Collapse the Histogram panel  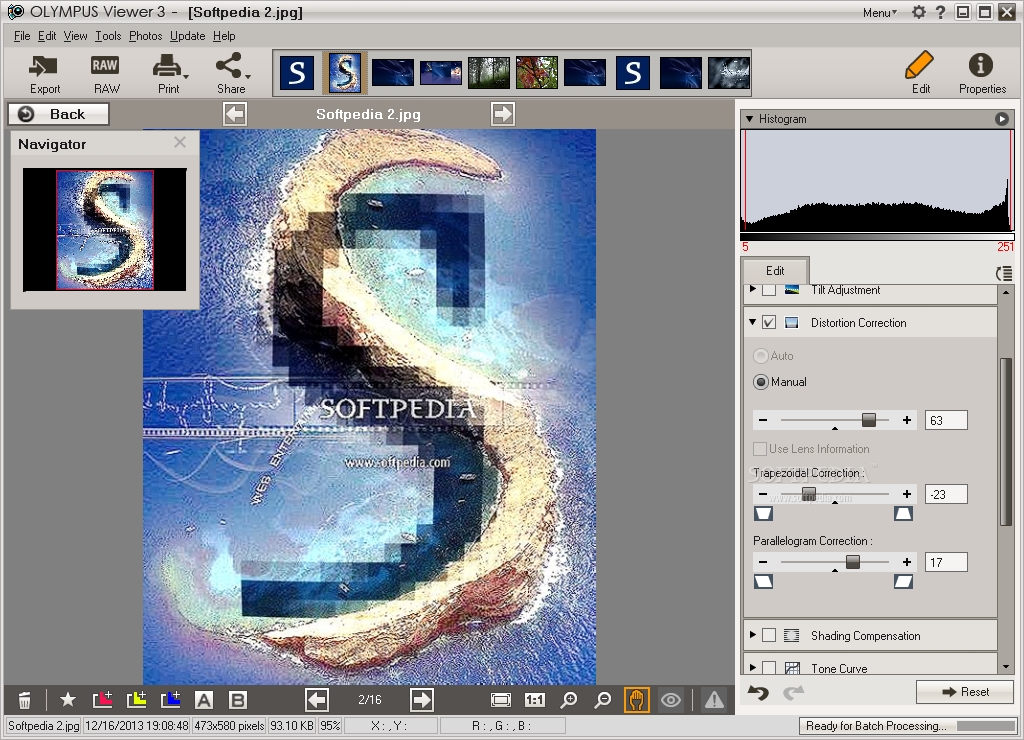[x=750, y=119]
